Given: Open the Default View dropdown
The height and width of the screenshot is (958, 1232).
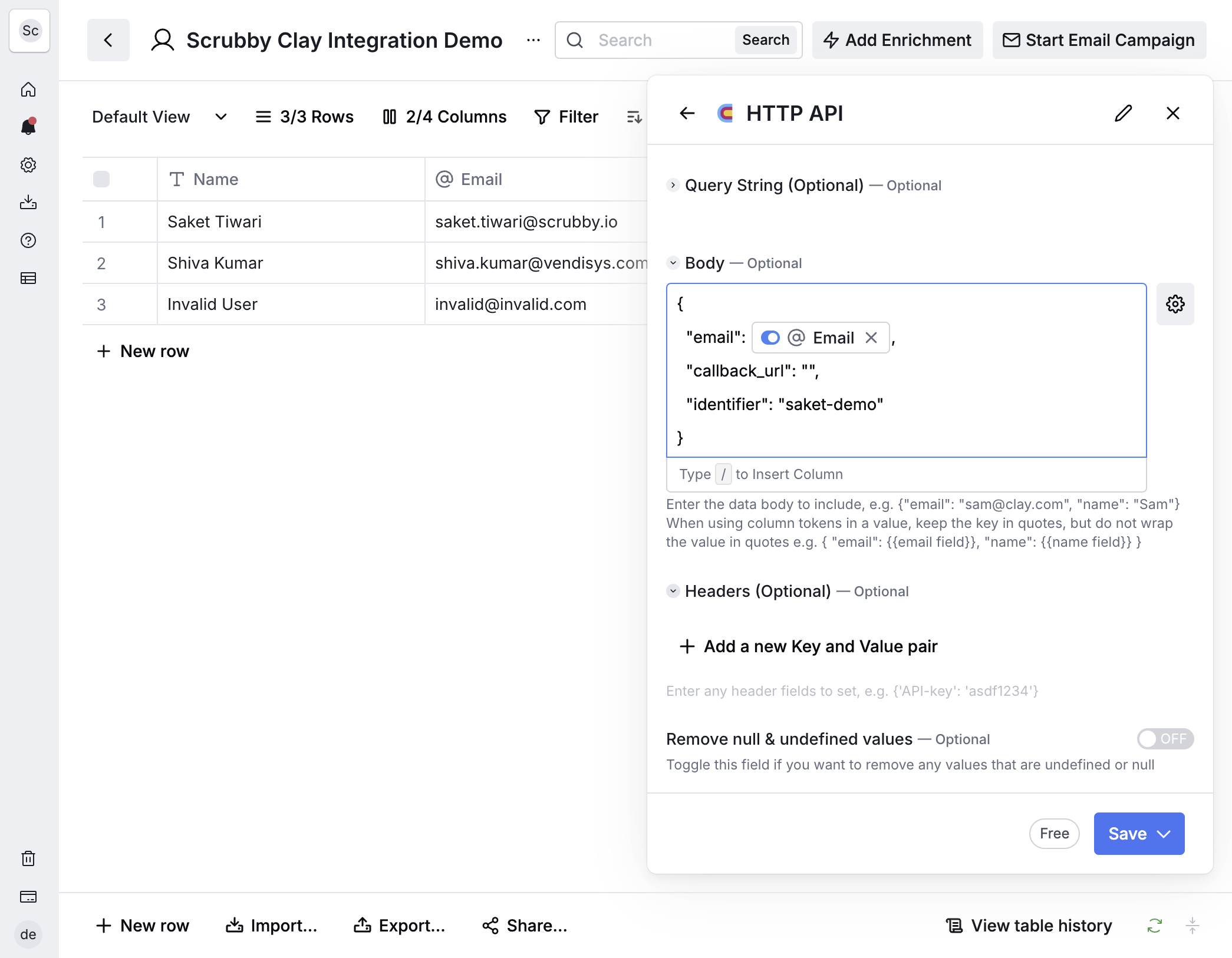Looking at the screenshot, I should 159,117.
